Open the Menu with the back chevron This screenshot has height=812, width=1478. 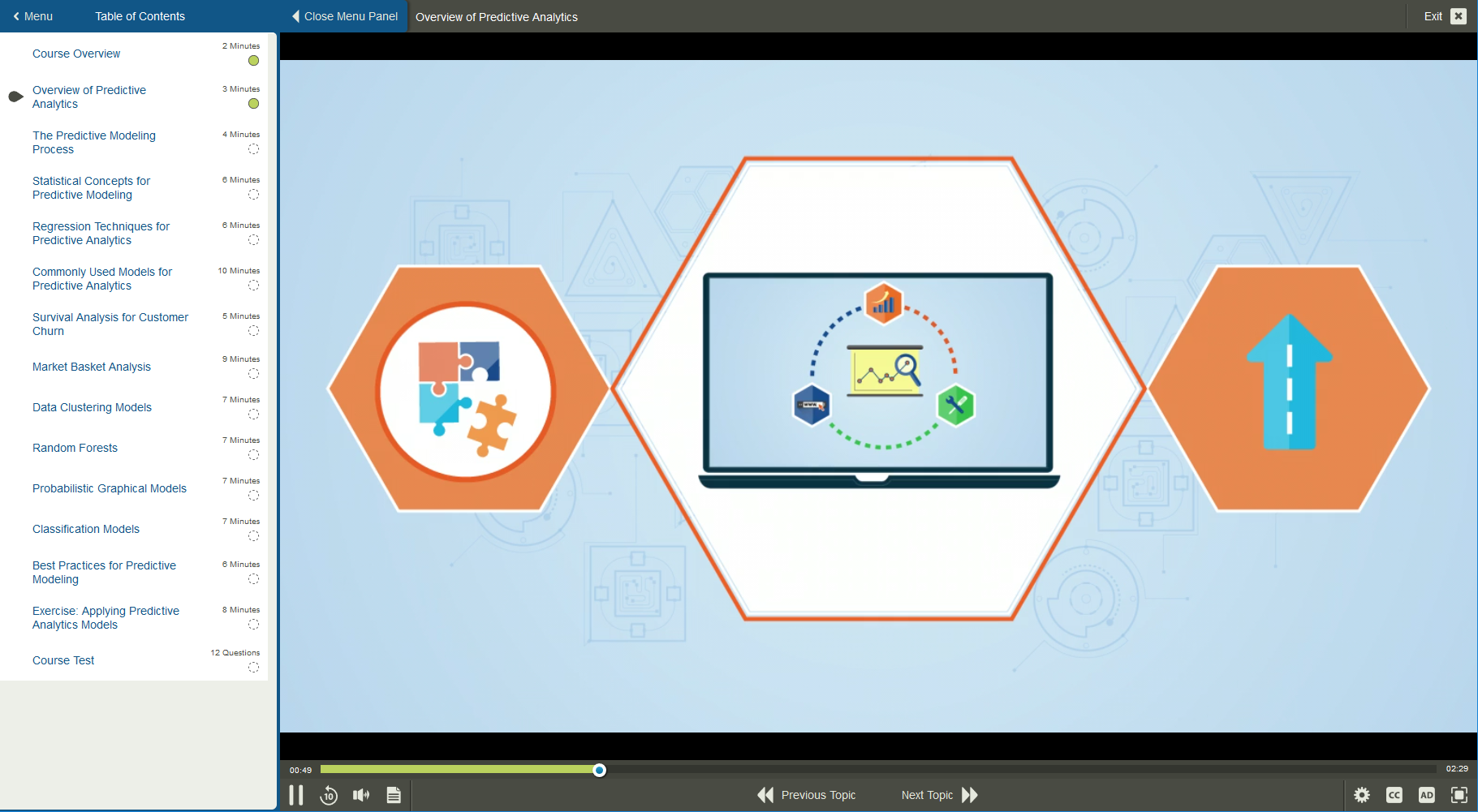pyautogui.click(x=32, y=15)
